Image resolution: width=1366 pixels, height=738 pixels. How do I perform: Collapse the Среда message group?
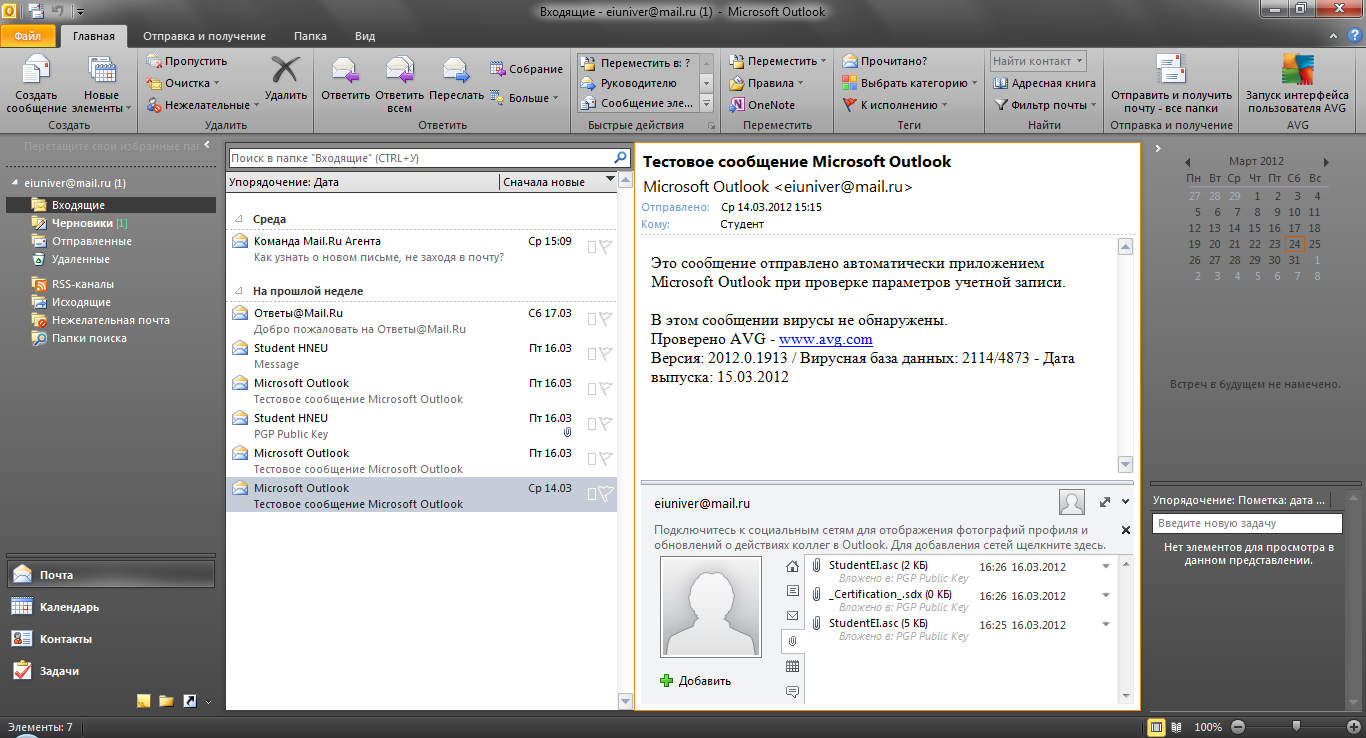(x=238, y=219)
